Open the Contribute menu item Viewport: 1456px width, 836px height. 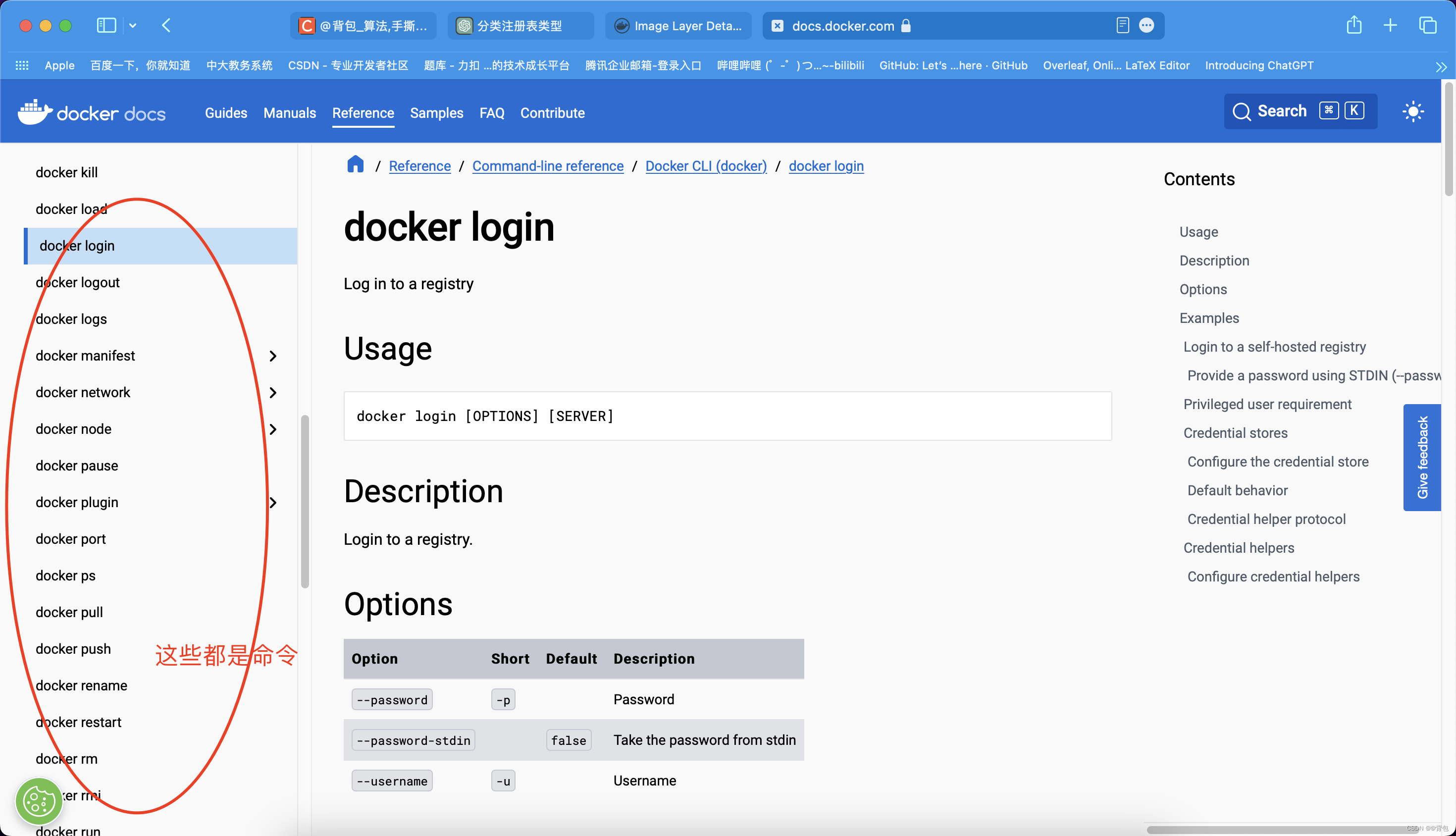(552, 113)
